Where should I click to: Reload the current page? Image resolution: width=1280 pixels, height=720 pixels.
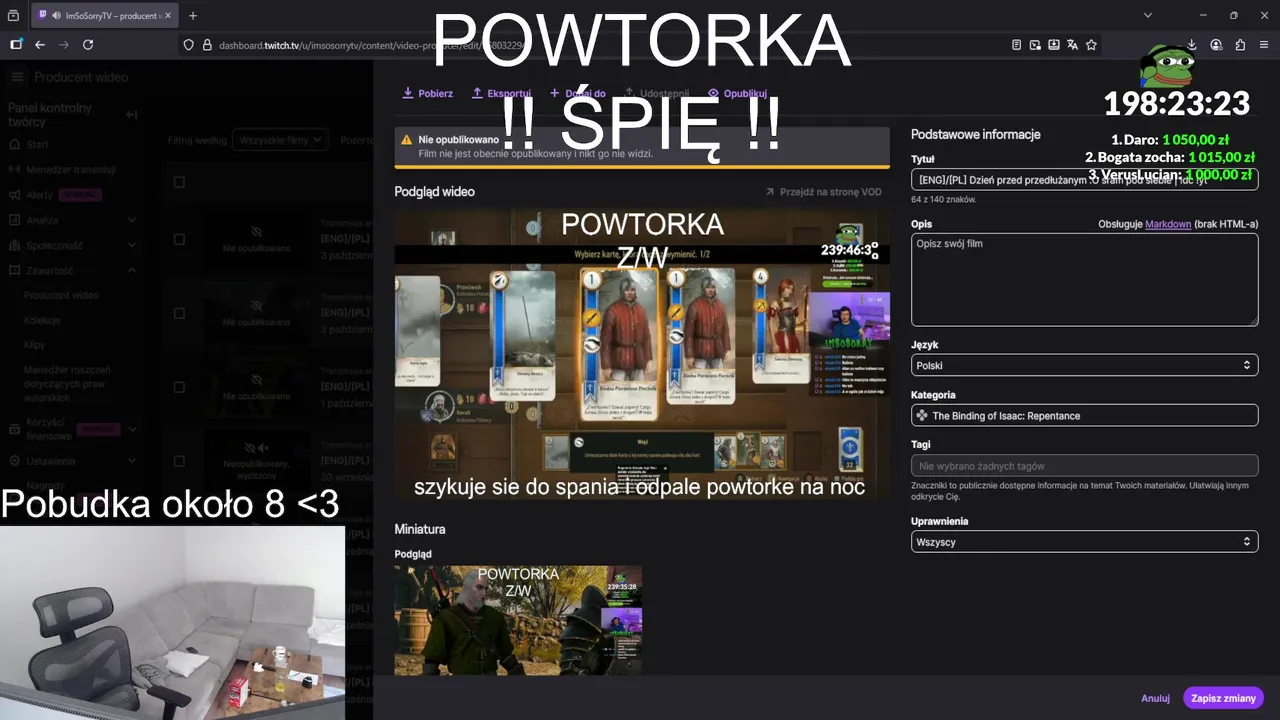click(x=88, y=45)
